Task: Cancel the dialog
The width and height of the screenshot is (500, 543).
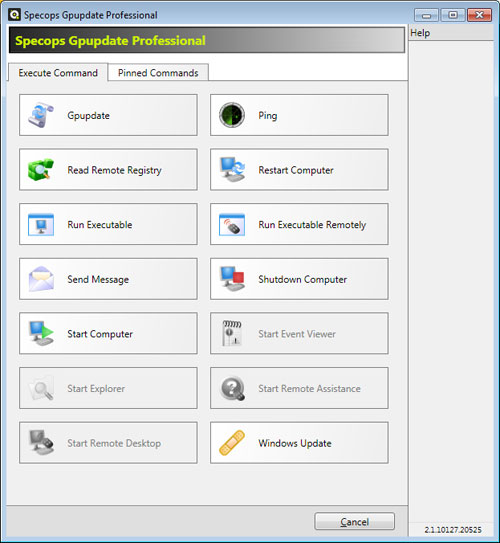Action: (x=354, y=522)
